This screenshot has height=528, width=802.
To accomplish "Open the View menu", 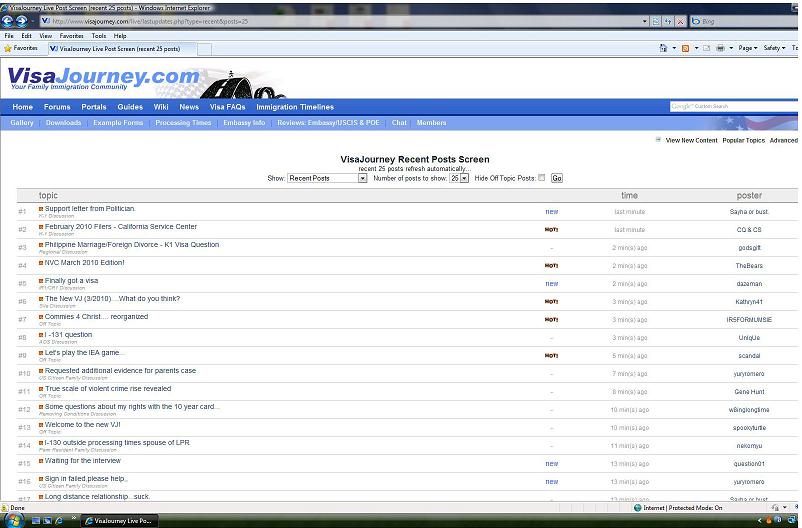I will pyautogui.click(x=46, y=36).
